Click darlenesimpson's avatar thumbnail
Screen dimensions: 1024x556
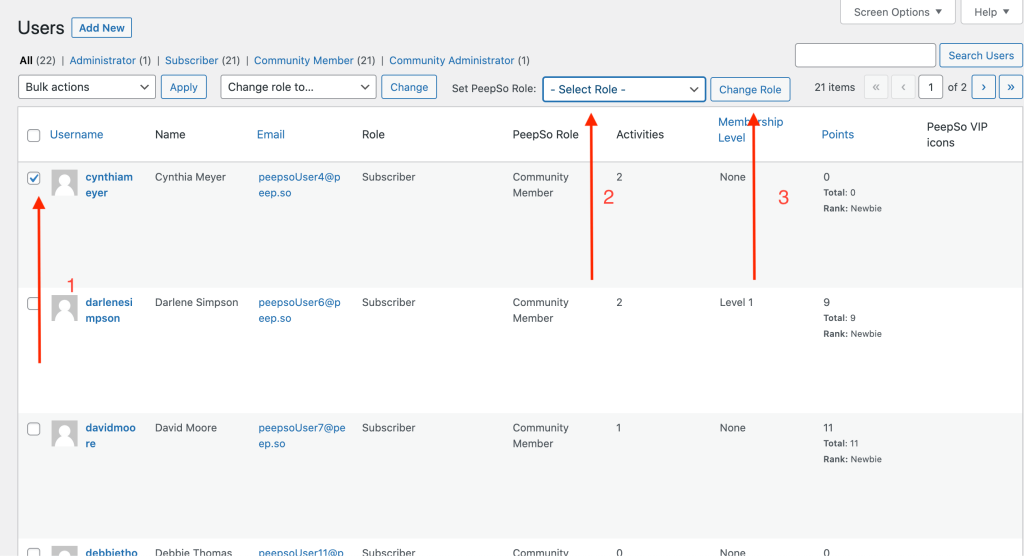pos(65,308)
